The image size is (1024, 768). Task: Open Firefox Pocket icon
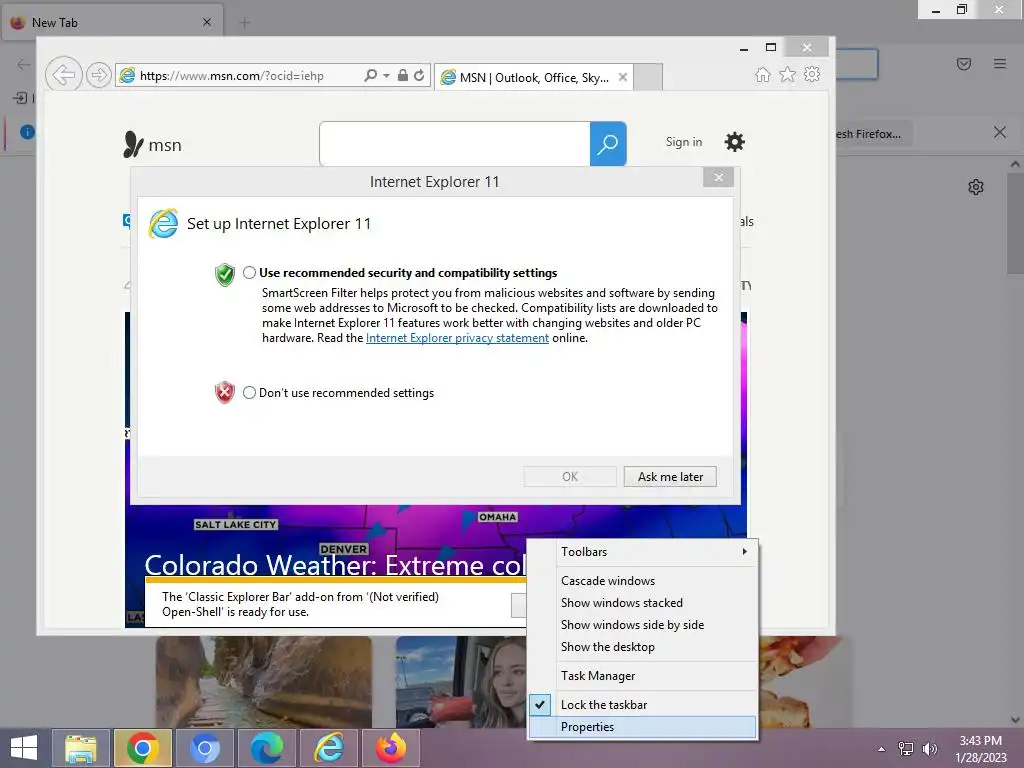click(x=964, y=63)
